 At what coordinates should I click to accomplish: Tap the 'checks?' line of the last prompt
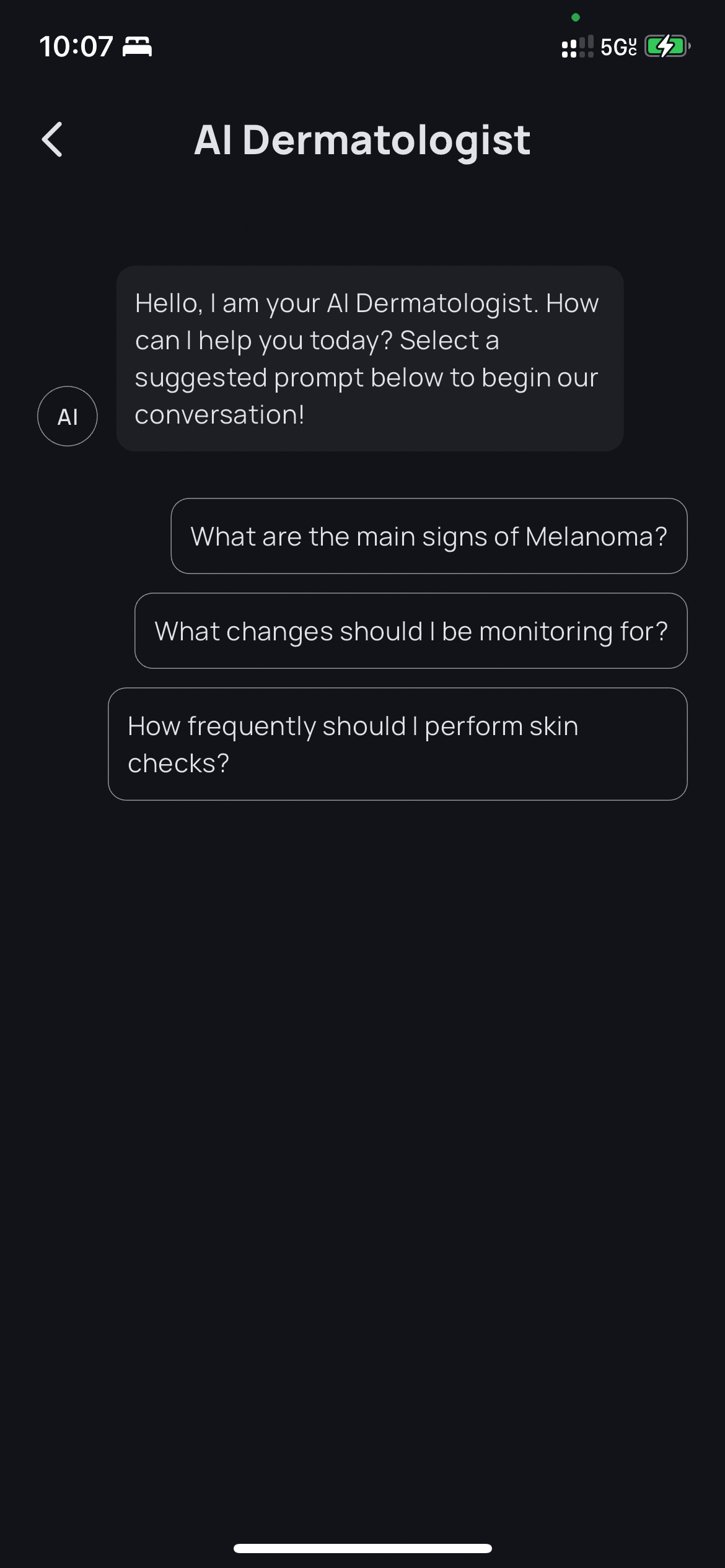(x=178, y=764)
